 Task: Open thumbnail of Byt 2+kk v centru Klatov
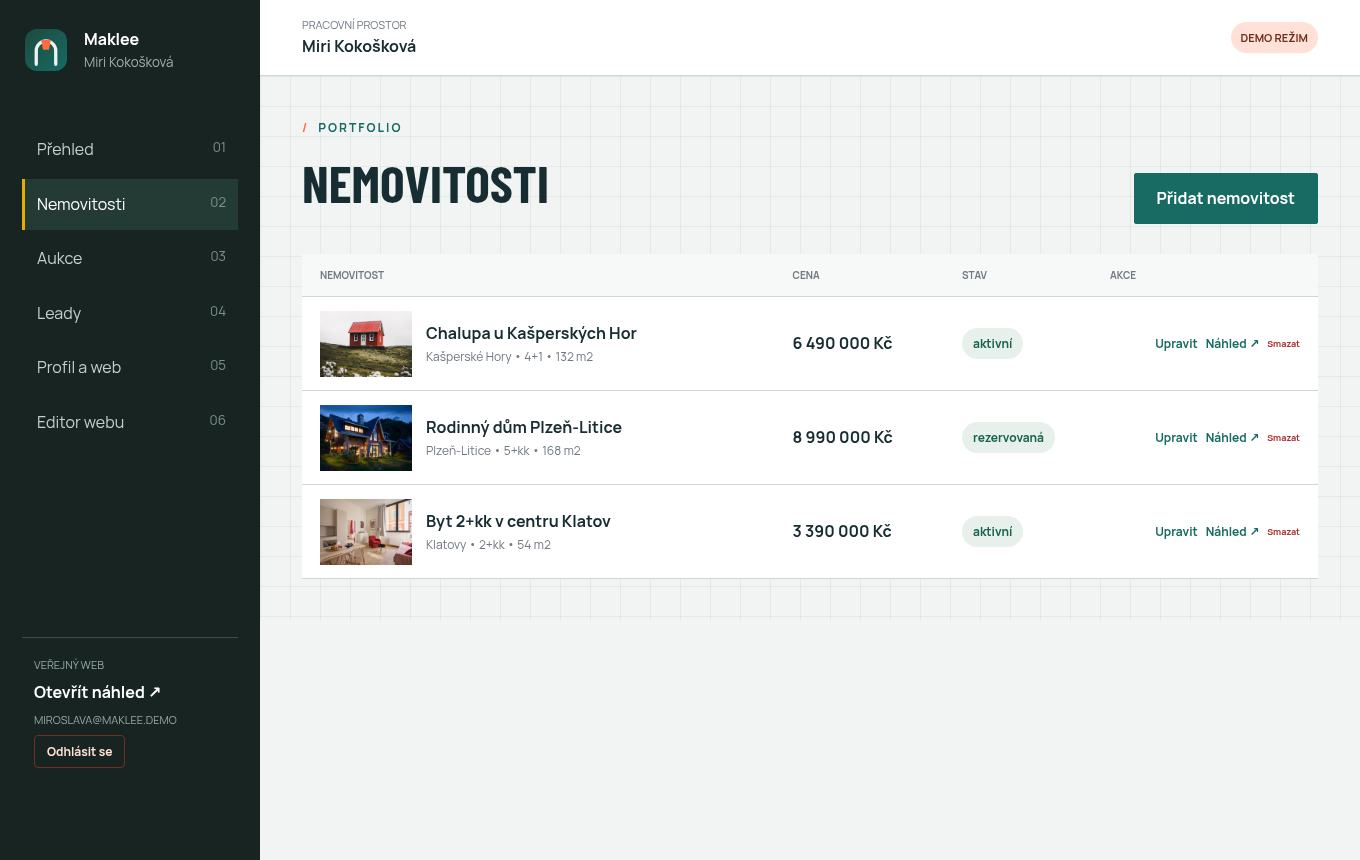coord(366,532)
